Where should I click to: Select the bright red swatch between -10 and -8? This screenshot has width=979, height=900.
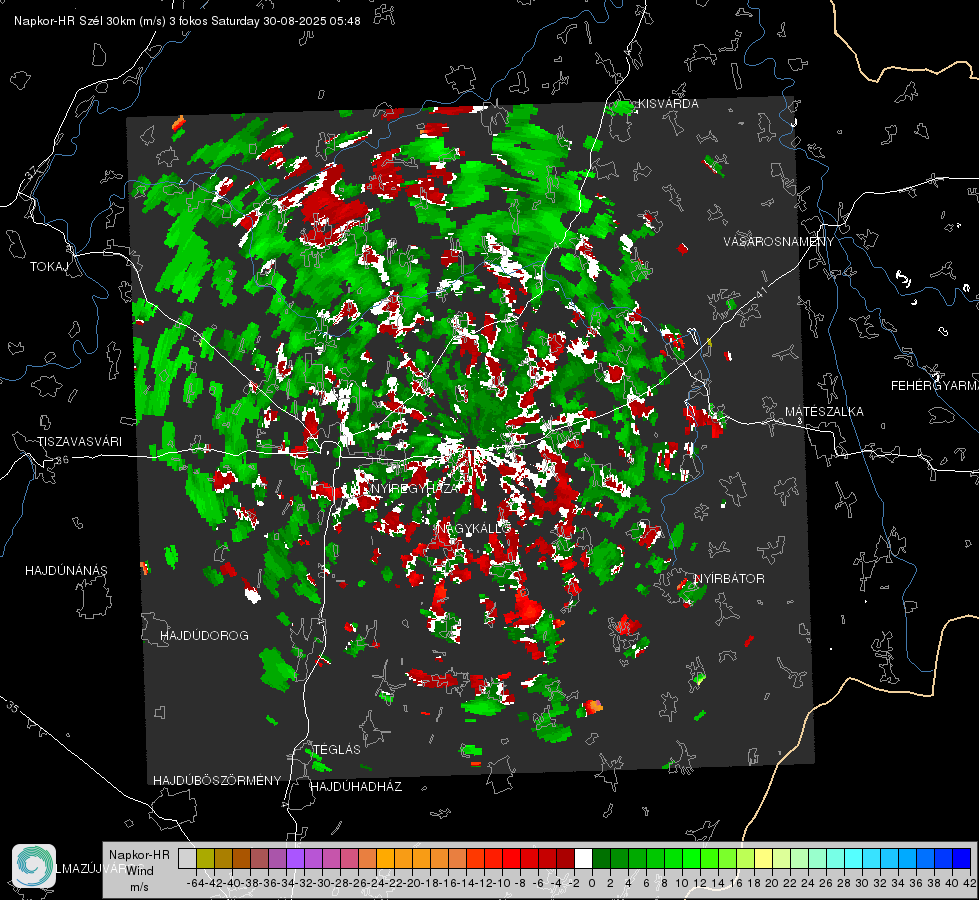(x=511, y=859)
